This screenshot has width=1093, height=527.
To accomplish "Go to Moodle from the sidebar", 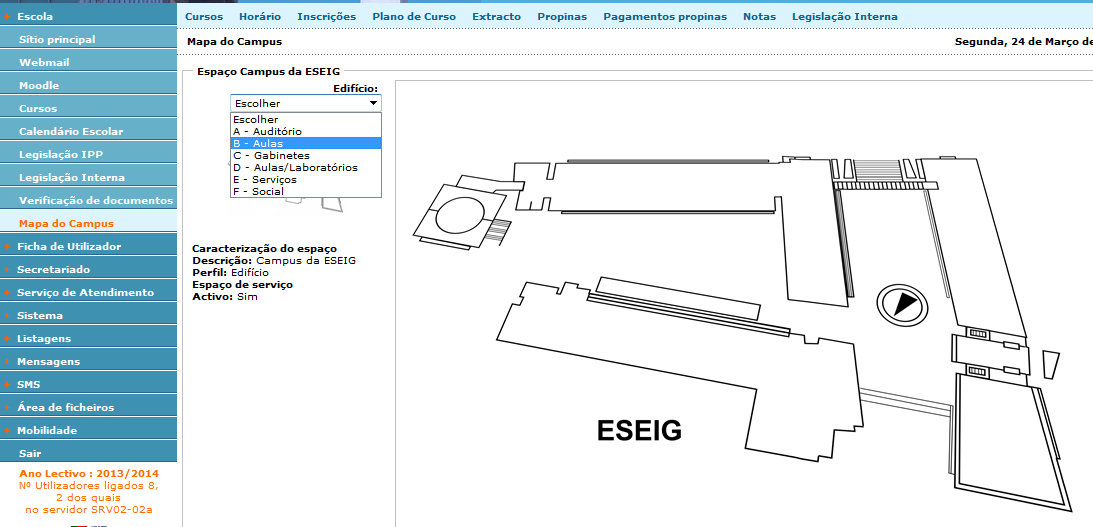I will (39, 85).
